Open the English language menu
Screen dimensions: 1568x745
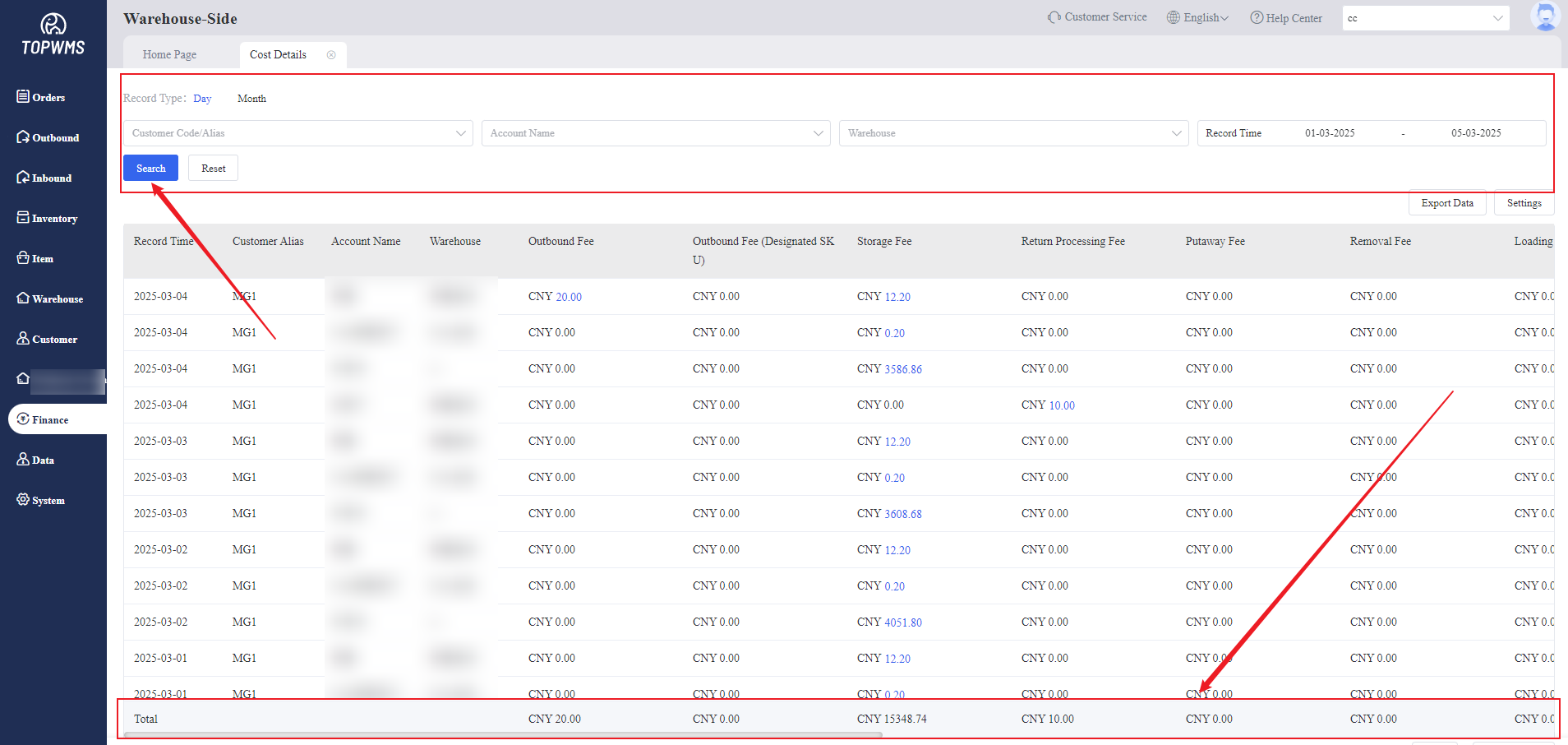1198,17
